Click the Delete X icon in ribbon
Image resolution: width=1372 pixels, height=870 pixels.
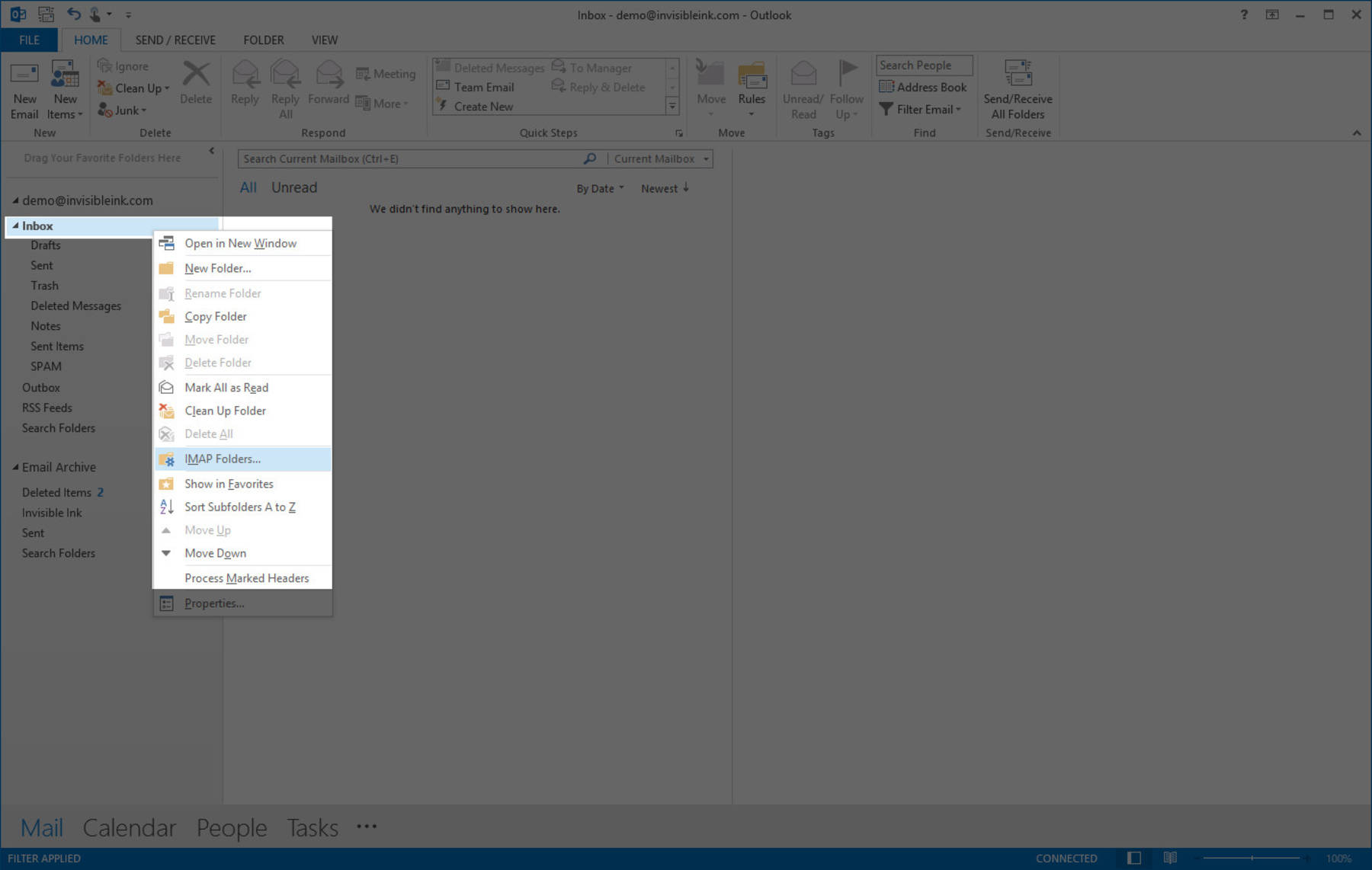coord(196,74)
